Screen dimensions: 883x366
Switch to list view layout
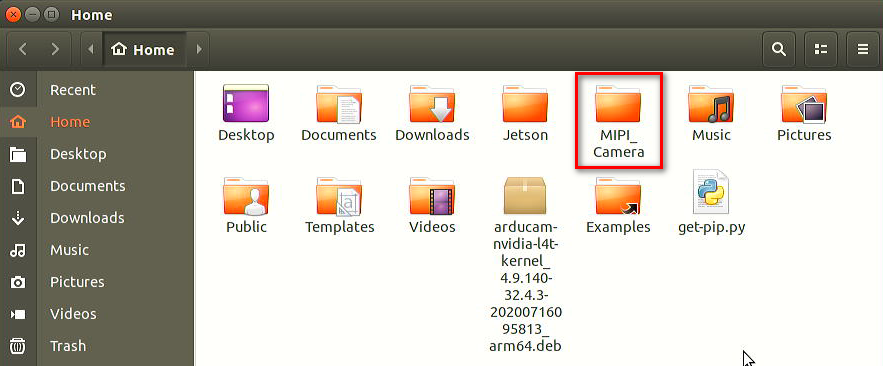[821, 50]
